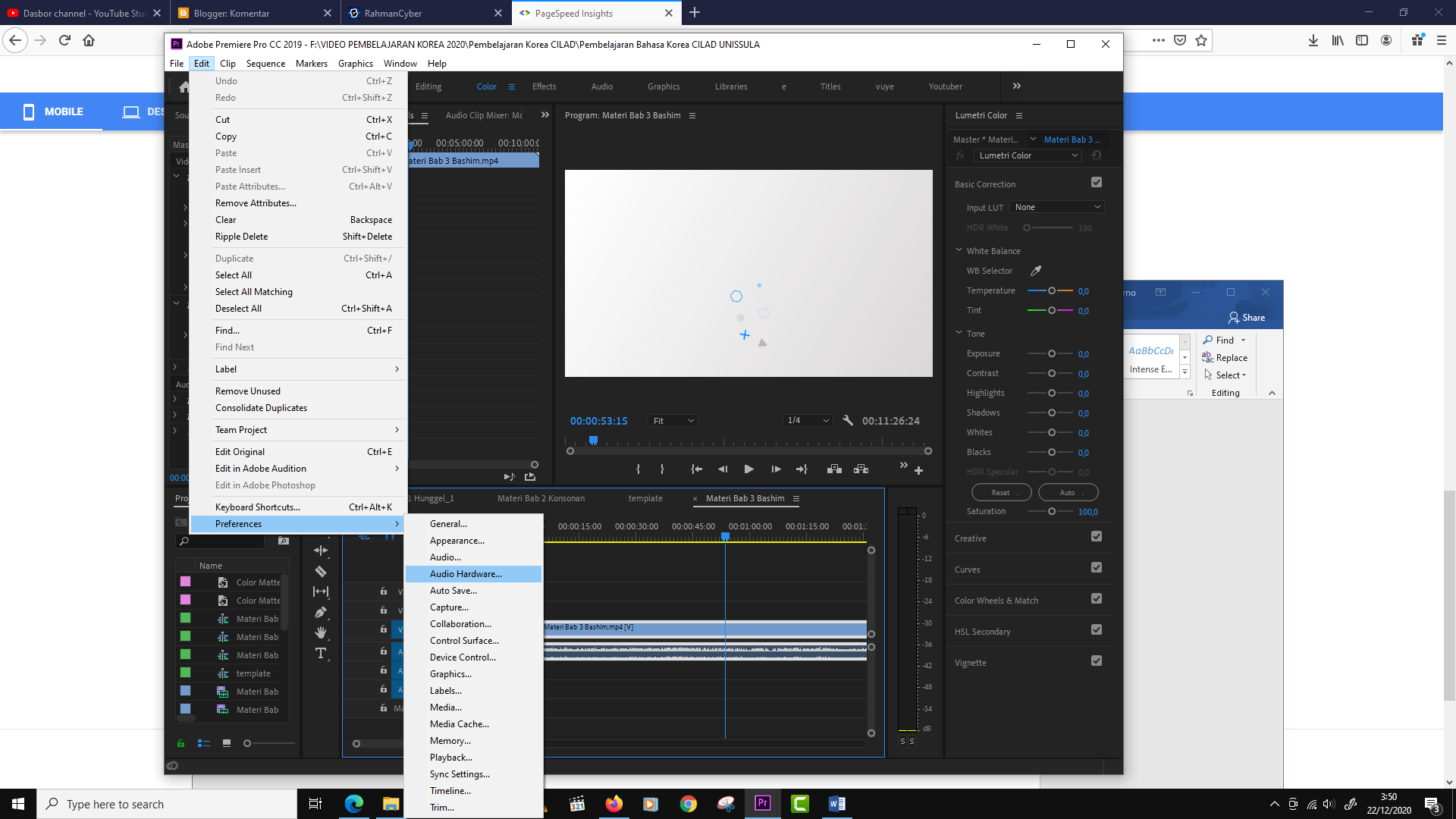This screenshot has width=1456, height=819.
Task: Expand Label submenu in Edit menu
Action: (x=298, y=369)
